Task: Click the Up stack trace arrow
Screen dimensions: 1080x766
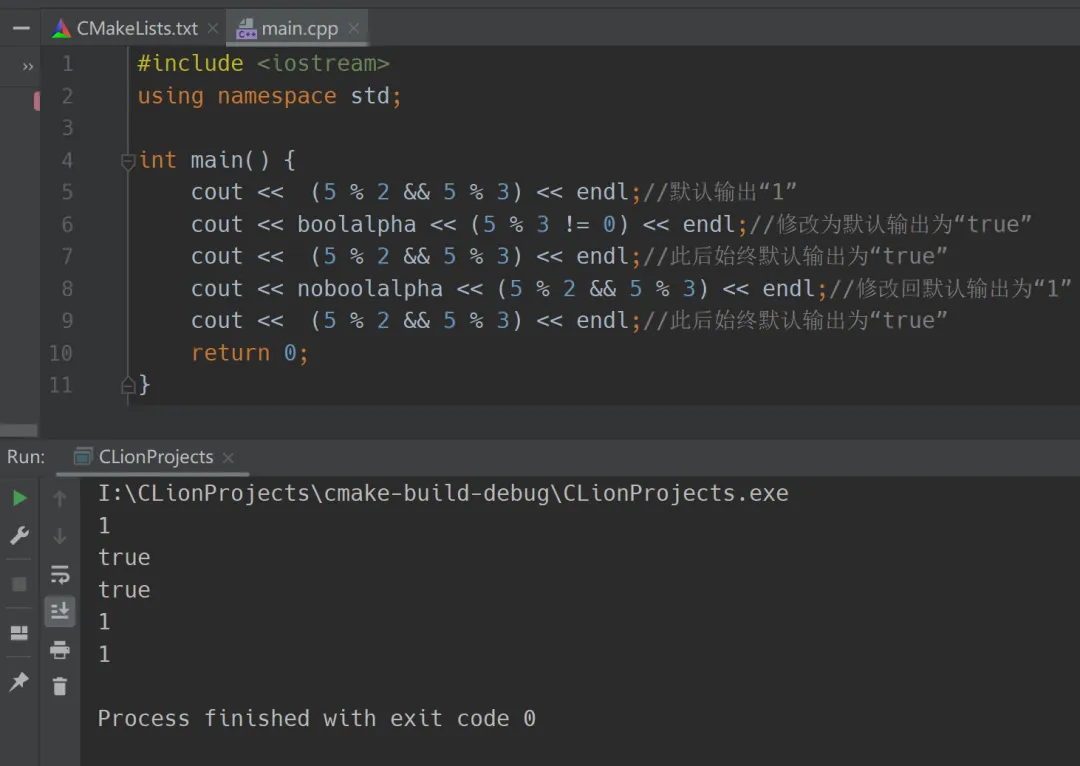Action: pyautogui.click(x=60, y=498)
